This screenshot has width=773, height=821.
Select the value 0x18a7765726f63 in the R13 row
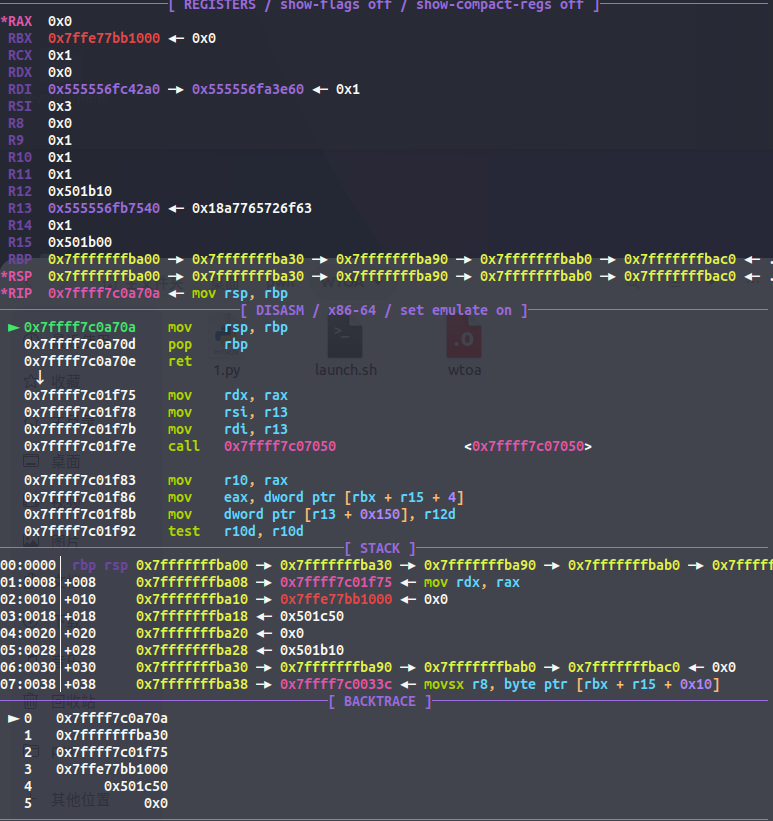[x=251, y=208]
